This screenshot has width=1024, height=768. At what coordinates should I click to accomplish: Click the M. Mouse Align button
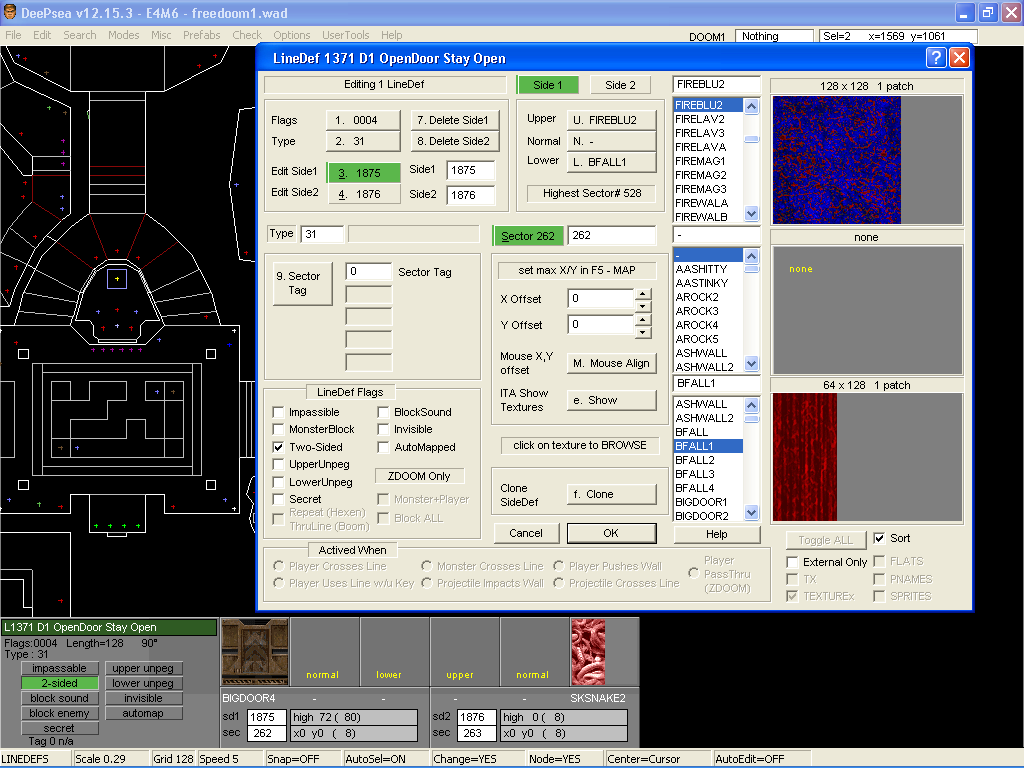click(x=611, y=363)
